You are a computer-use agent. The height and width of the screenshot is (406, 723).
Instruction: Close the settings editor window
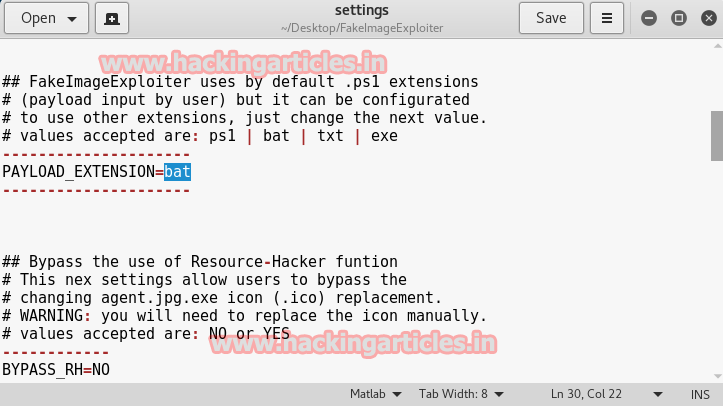coord(706,18)
